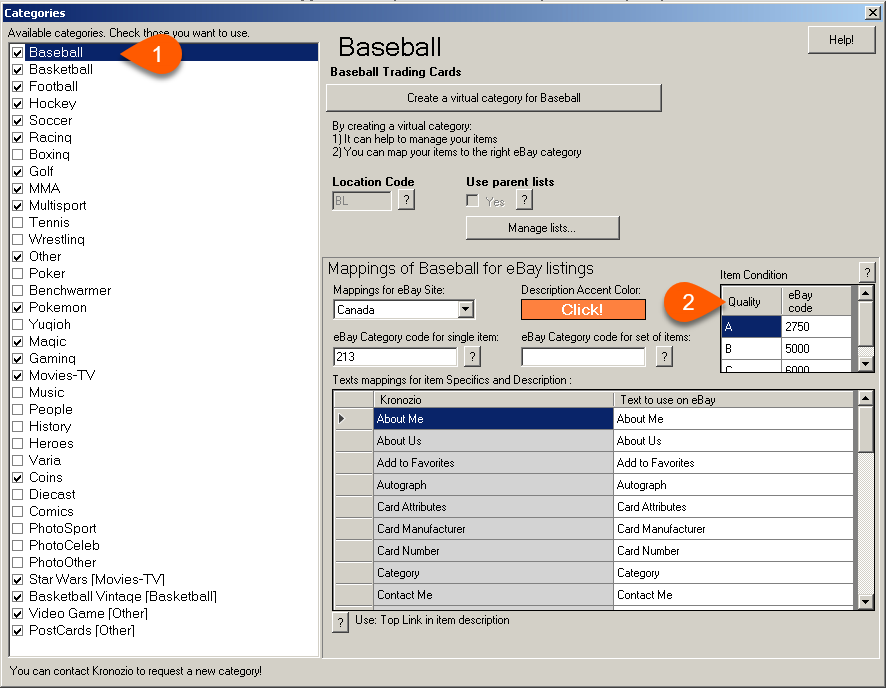The image size is (886, 688).
Task: Click eBay code 5000 cell
Action: [816, 349]
